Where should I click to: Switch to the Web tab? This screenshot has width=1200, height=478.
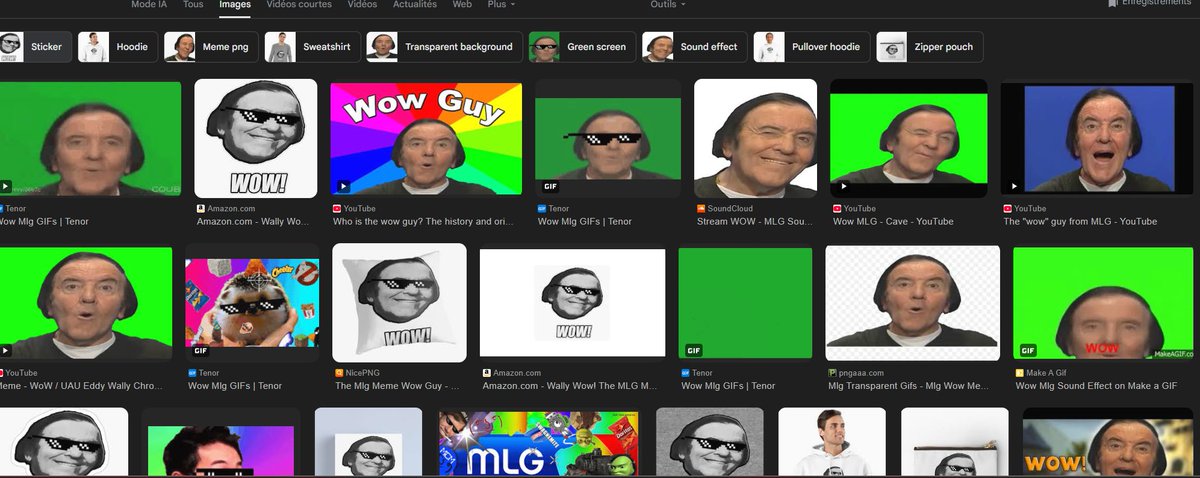[x=462, y=4]
